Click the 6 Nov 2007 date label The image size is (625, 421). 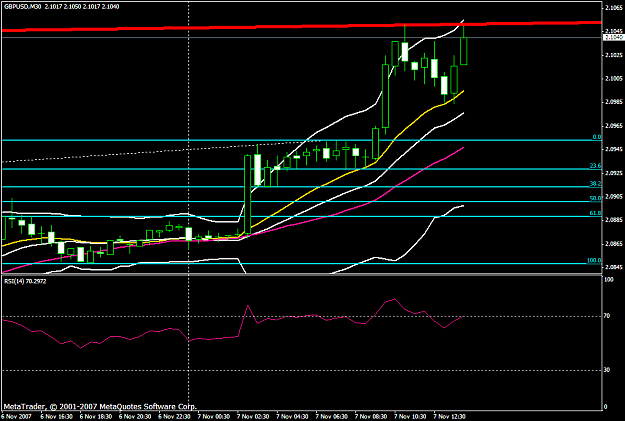pyautogui.click(x=16, y=417)
